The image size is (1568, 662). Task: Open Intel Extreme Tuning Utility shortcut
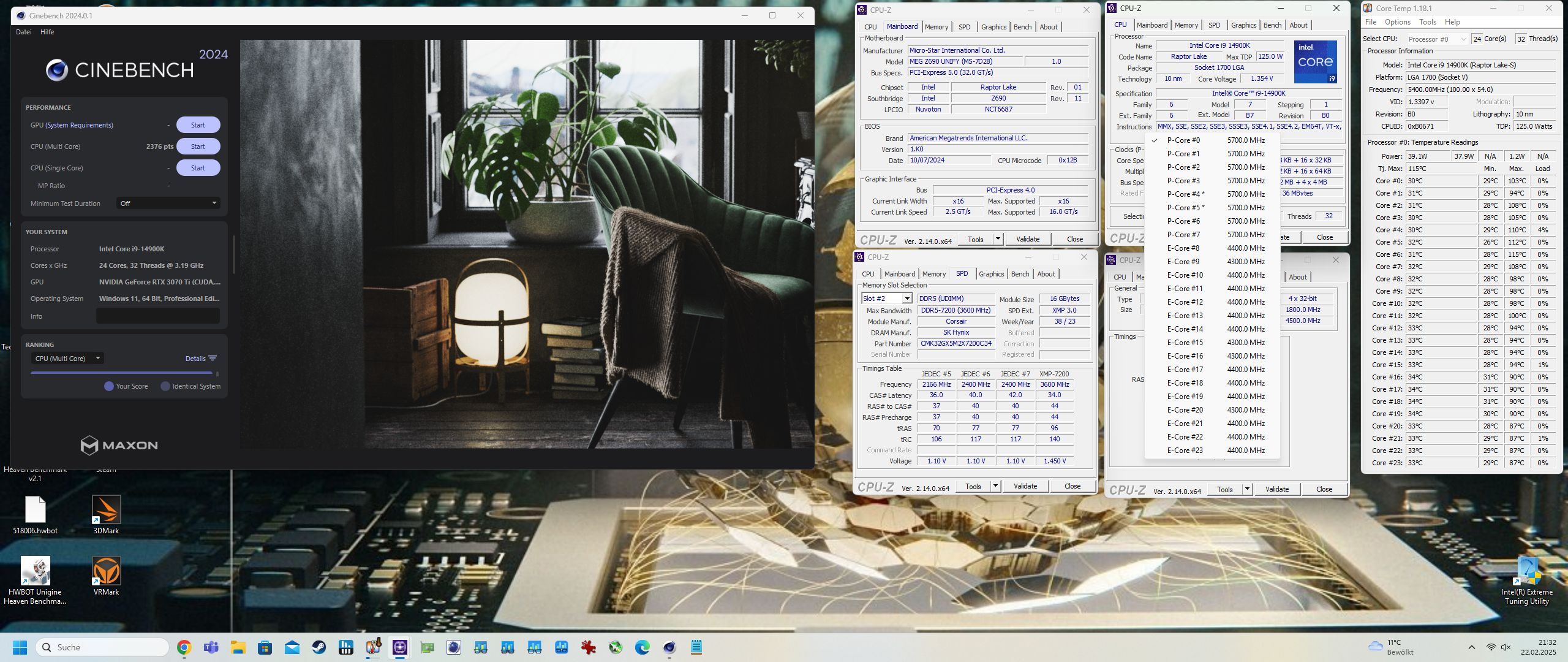[x=1527, y=580]
